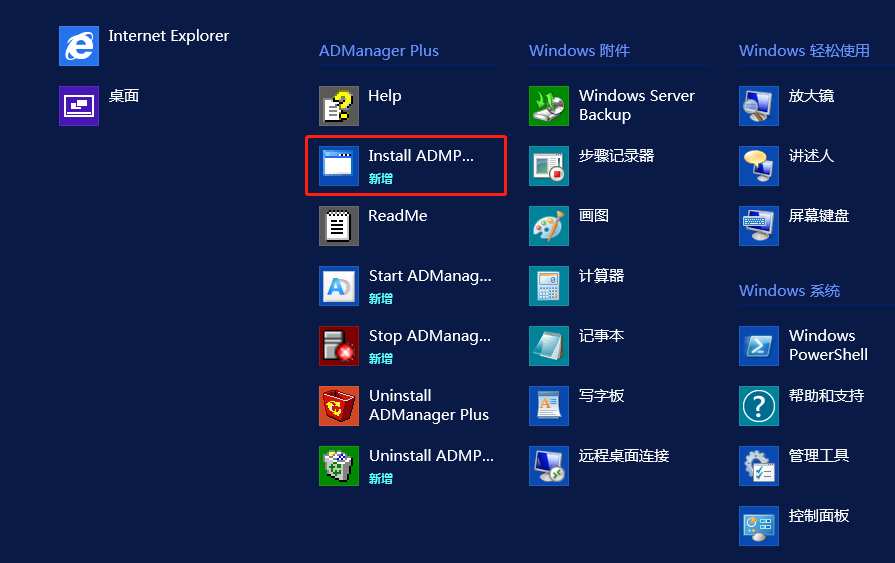Select the ADManager Plus group header
This screenshot has height=563, width=895.
tap(379, 51)
